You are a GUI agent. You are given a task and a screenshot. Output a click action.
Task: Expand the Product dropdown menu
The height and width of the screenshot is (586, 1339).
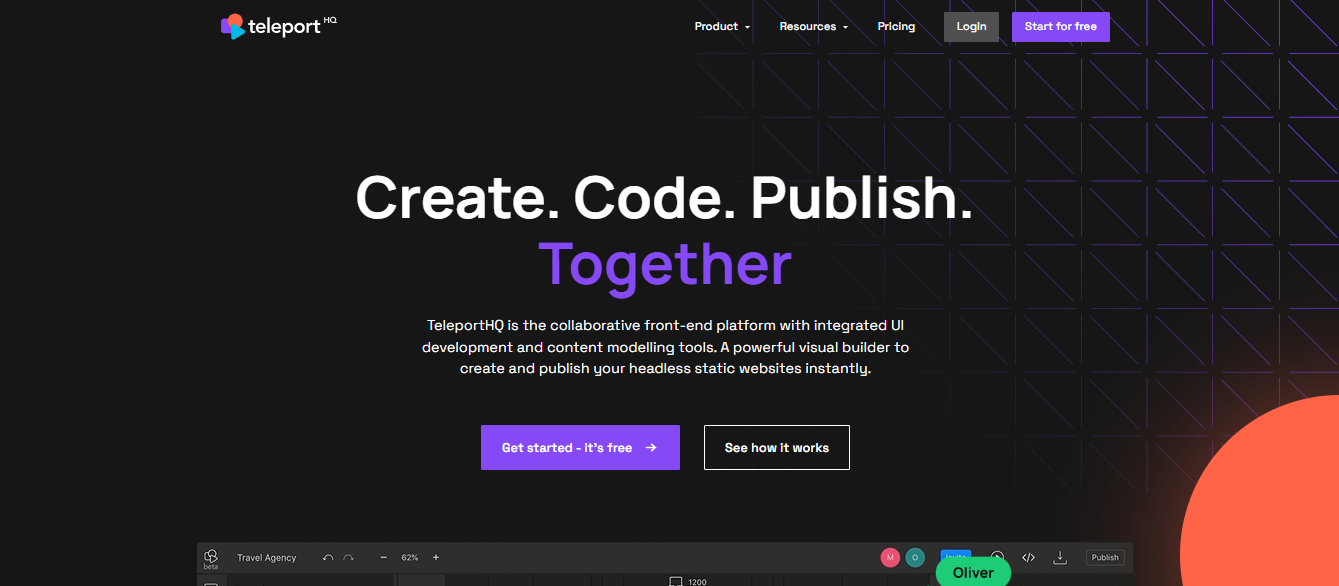pyautogui.click(x=722, y=27)
